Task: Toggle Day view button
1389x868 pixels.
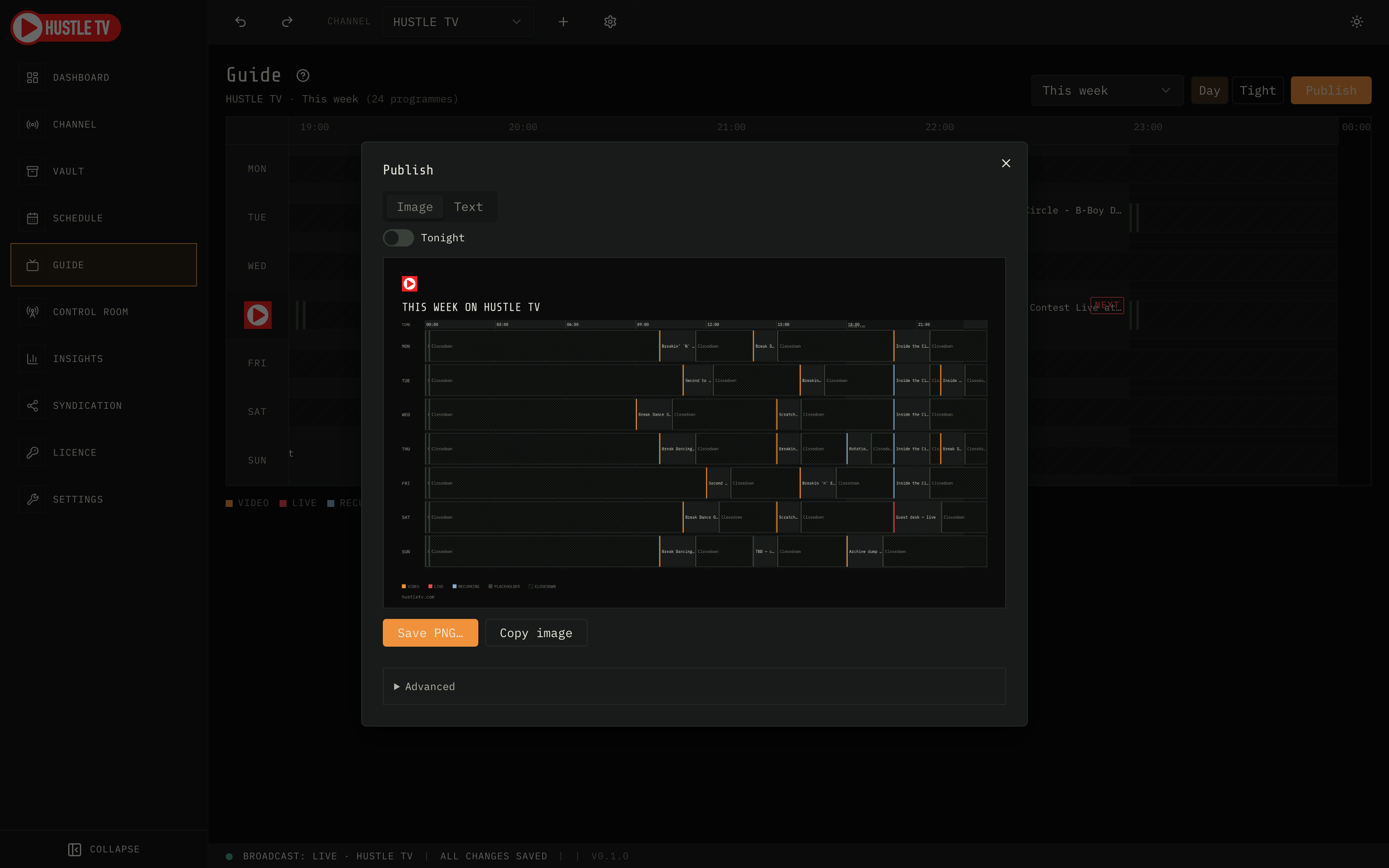Action: [1209, 90]
